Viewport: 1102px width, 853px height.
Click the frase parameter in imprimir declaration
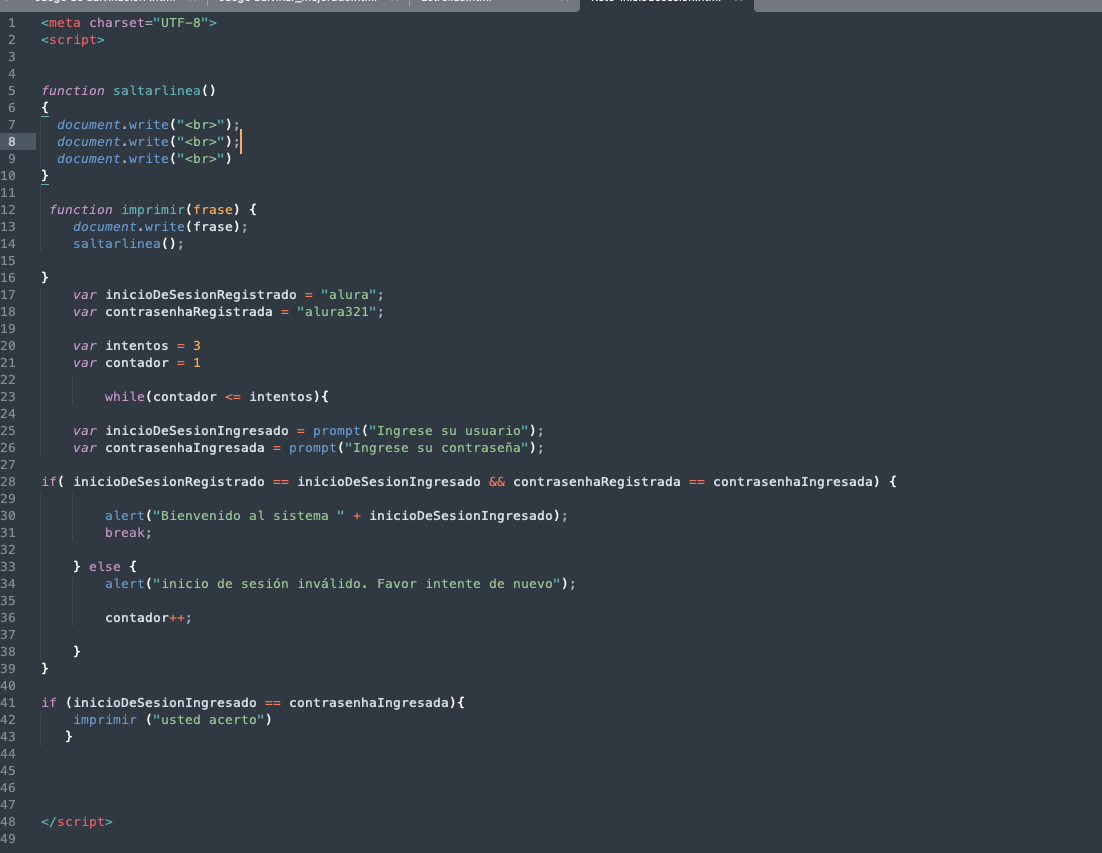coord(213,210)
